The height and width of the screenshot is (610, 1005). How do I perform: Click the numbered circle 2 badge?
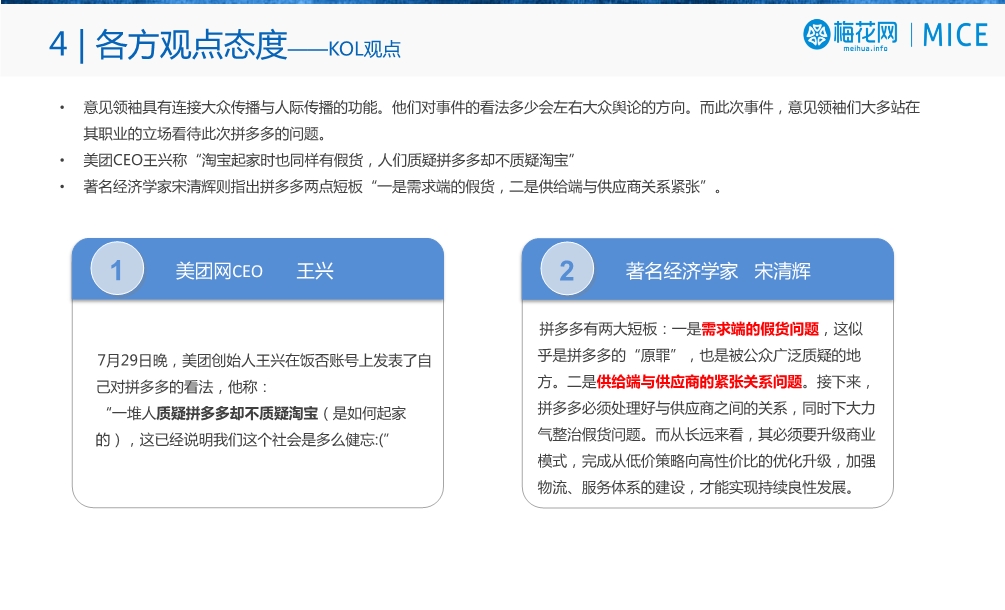click(x=567, y=269)
